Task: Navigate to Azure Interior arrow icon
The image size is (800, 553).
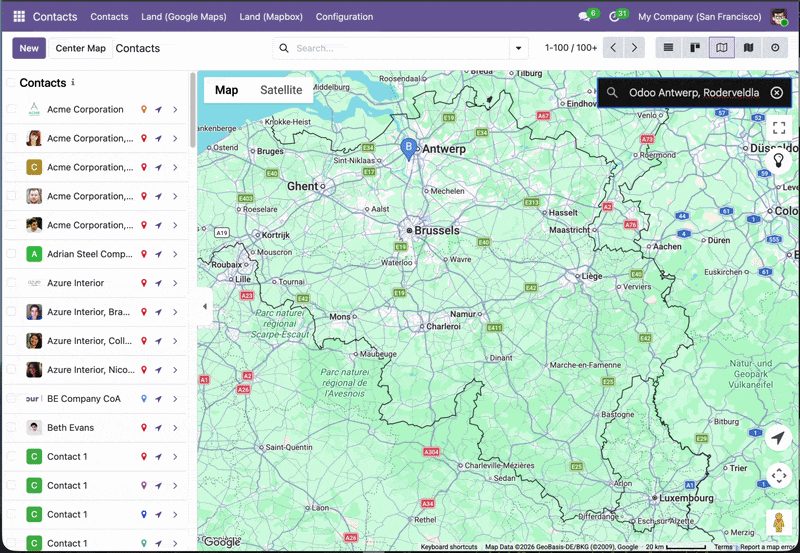Action: click(x=159, y=283)
